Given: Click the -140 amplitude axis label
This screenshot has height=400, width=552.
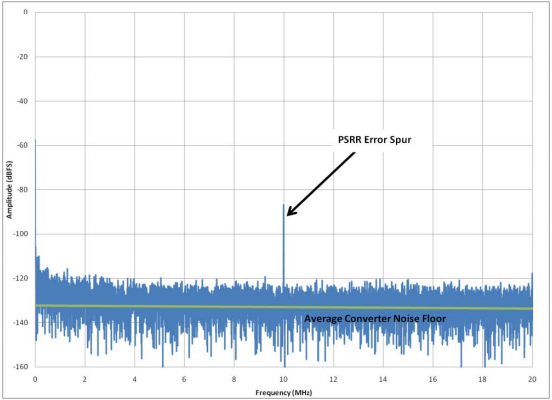Looking at the screenshot, I should tap(21, 323).
